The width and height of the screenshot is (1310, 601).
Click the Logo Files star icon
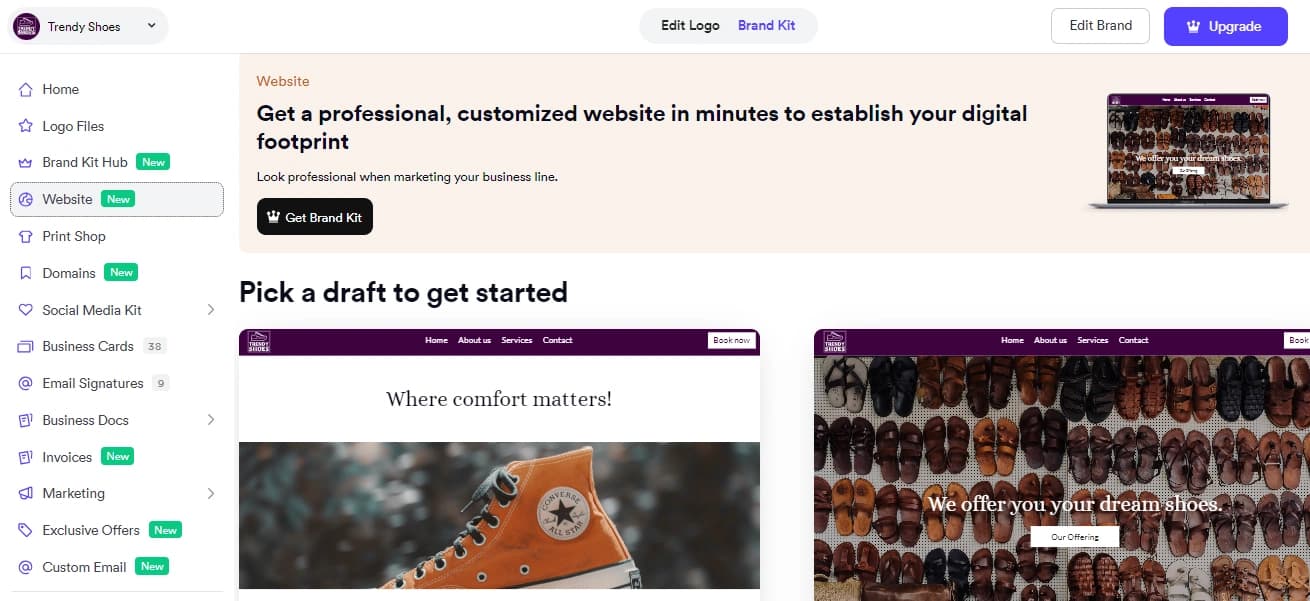click(x=26, y=127)
